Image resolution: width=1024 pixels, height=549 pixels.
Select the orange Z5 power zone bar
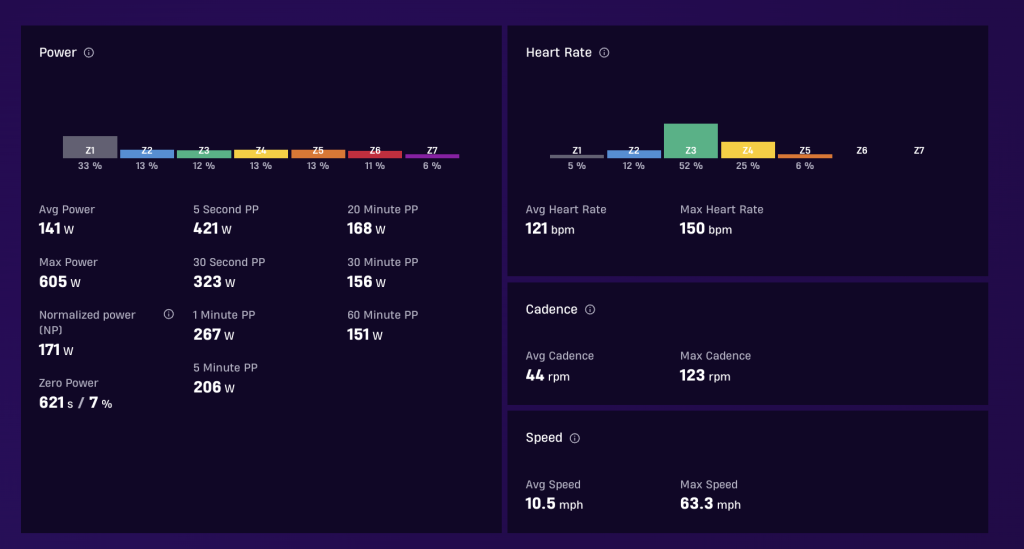pyautogui.click(x=318, y=154)
